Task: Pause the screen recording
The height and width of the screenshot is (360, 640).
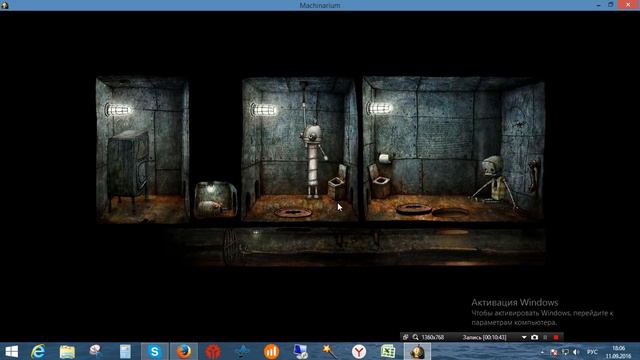Action: 545,337
